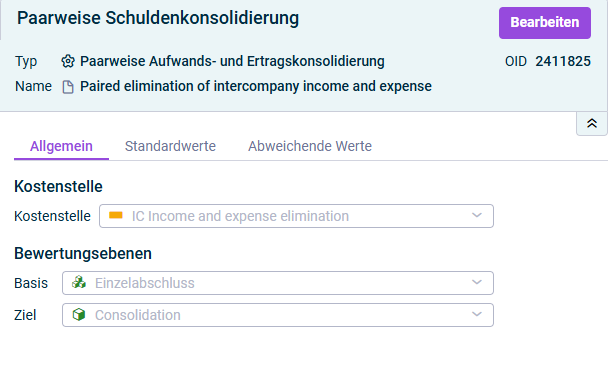Open the Kostenstelle dropdown arrow
This screenshot has width=608, height=368.
click(477, 216)
